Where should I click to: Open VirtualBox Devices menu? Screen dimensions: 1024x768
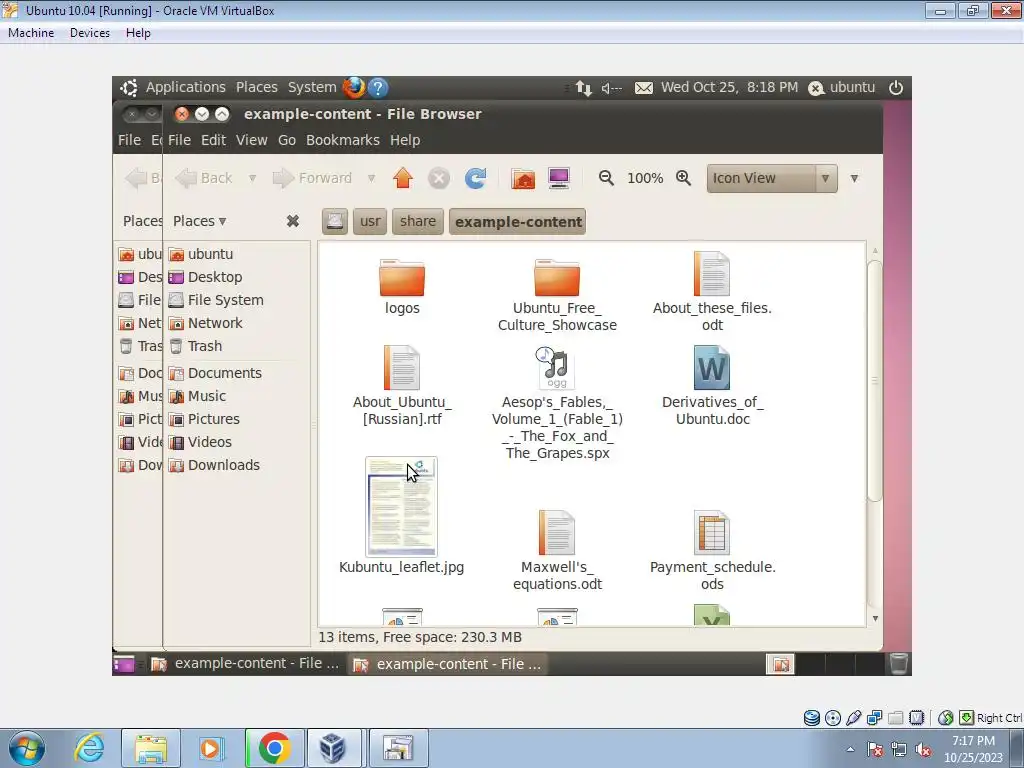coord(89,33)
